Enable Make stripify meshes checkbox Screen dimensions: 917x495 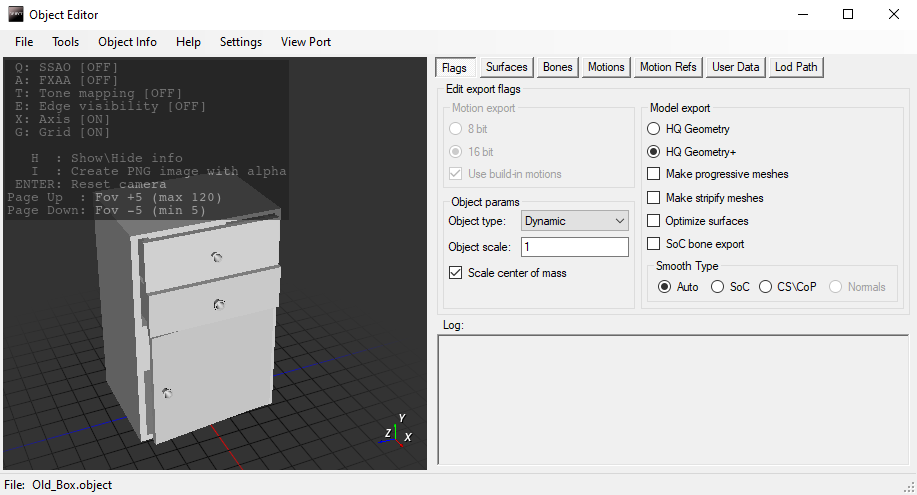point(705,198)
